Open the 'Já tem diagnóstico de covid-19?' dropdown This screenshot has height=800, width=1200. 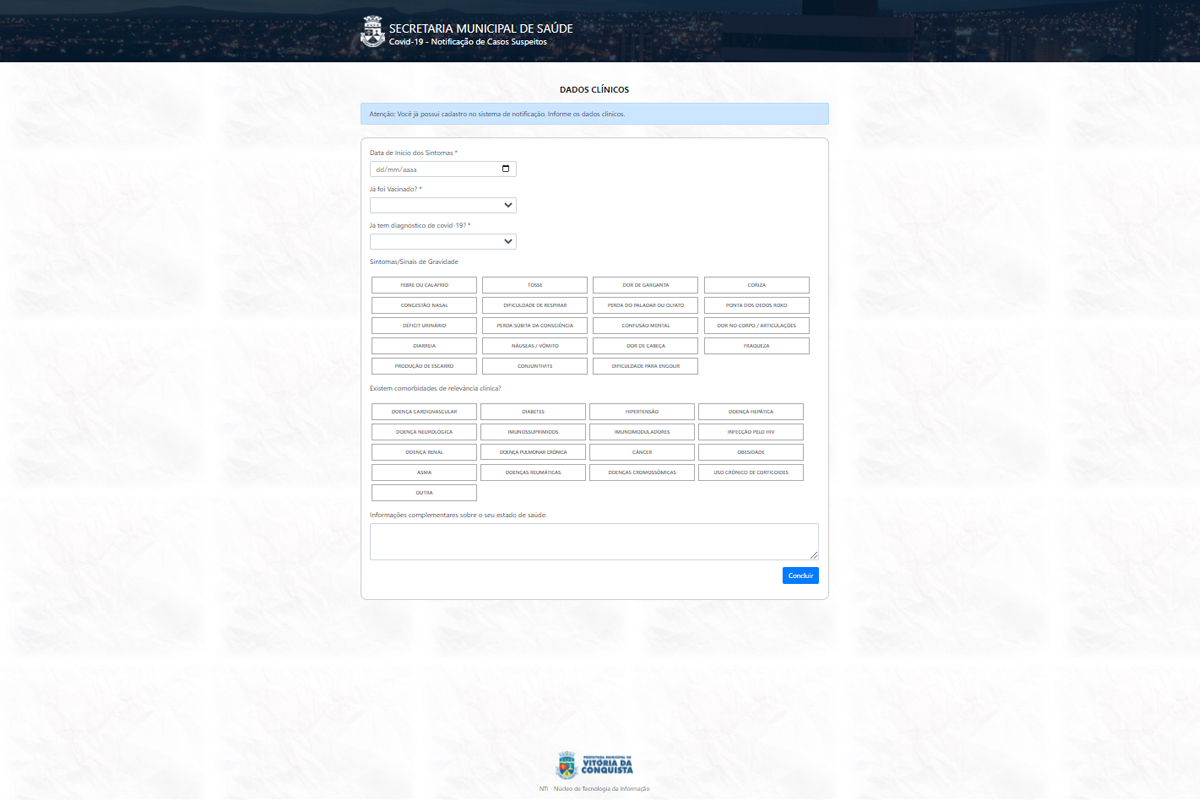[x=443, y=241]
